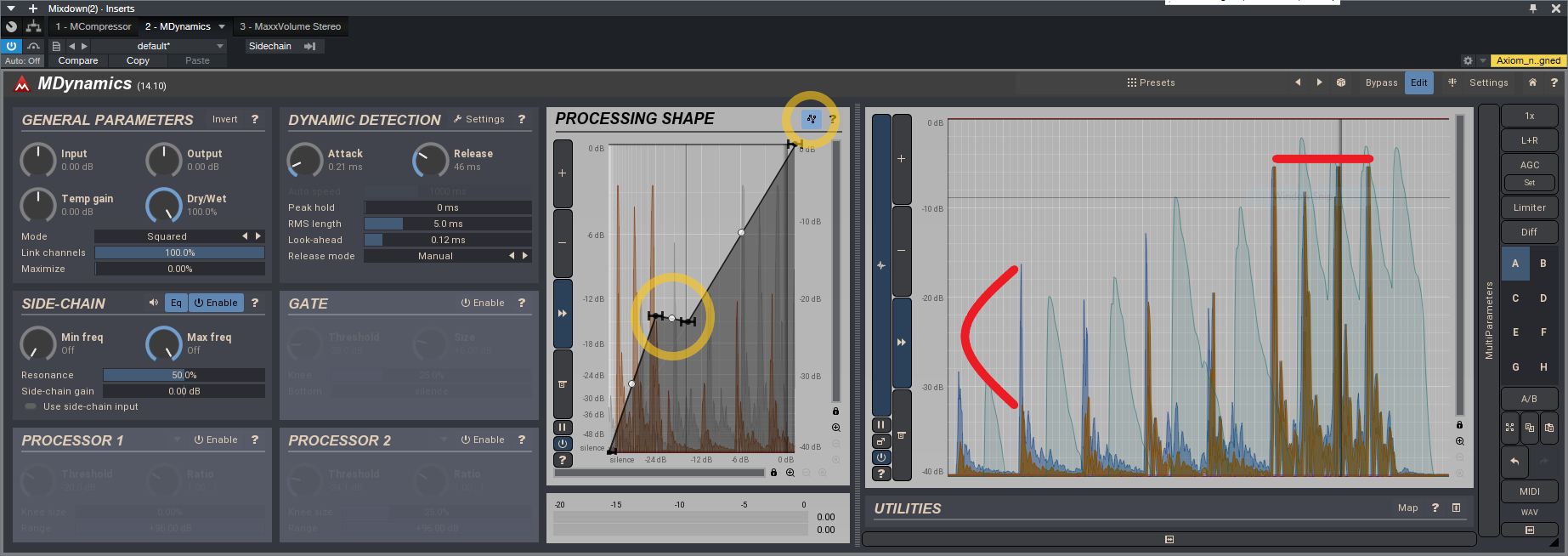Click the Compare button

78,60
